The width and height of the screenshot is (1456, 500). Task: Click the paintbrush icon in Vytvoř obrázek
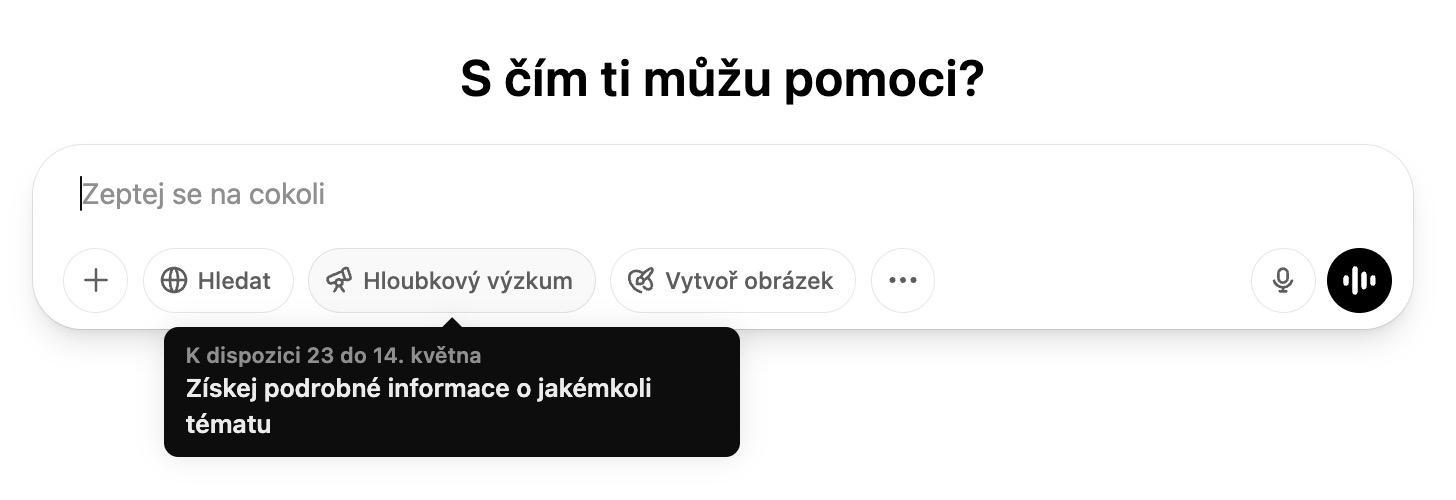coord(640,281)
